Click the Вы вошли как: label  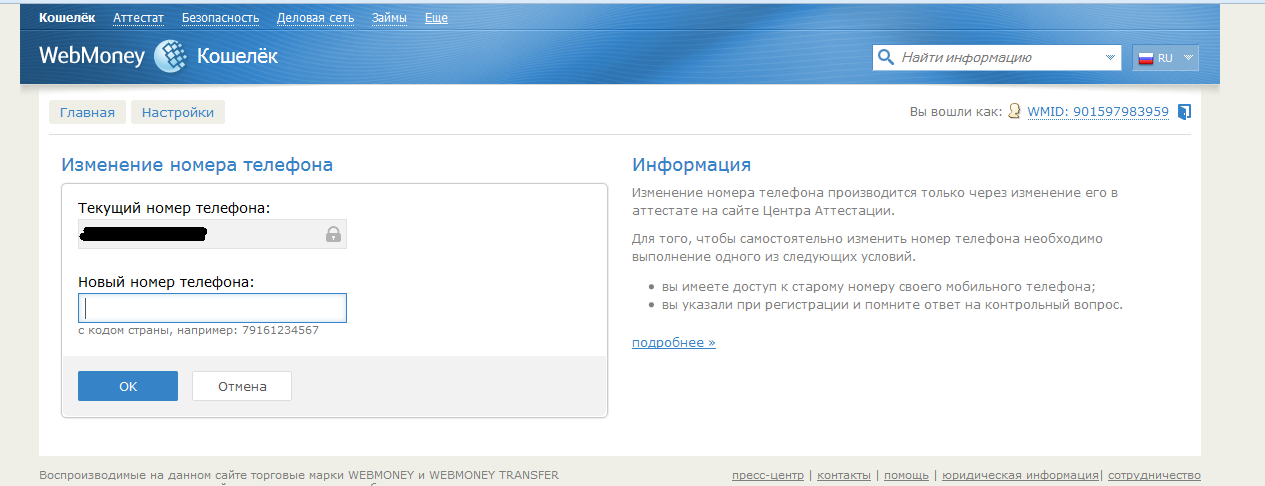pyautogui.click(x=955, y=112)
